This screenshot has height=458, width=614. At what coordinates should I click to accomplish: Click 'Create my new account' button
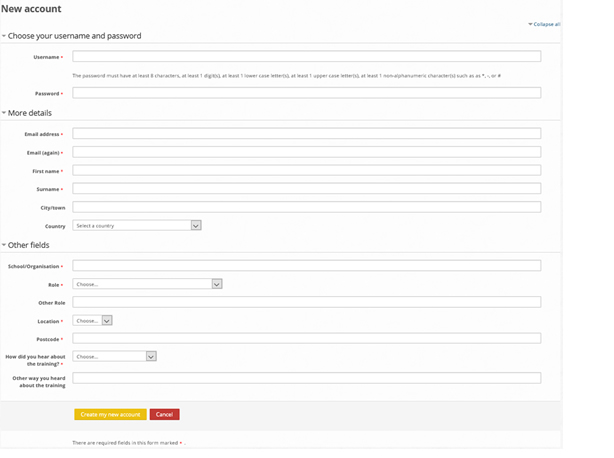pyautogui.click(x=110, y=414)
